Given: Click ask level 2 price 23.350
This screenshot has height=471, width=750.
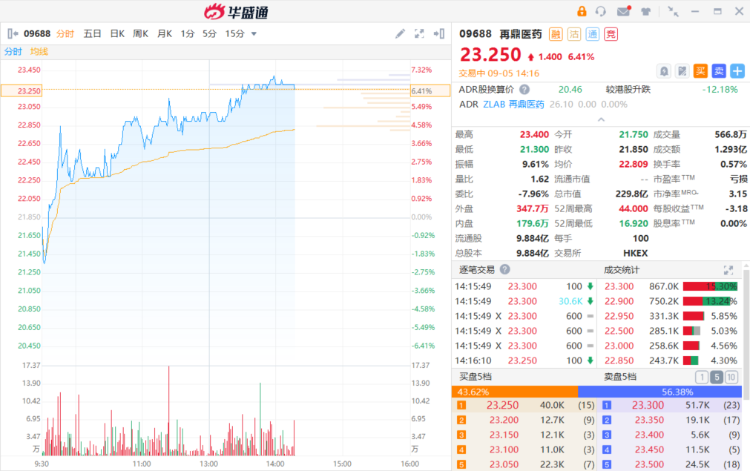Looking at the screenshot, I should click(649, 420).
